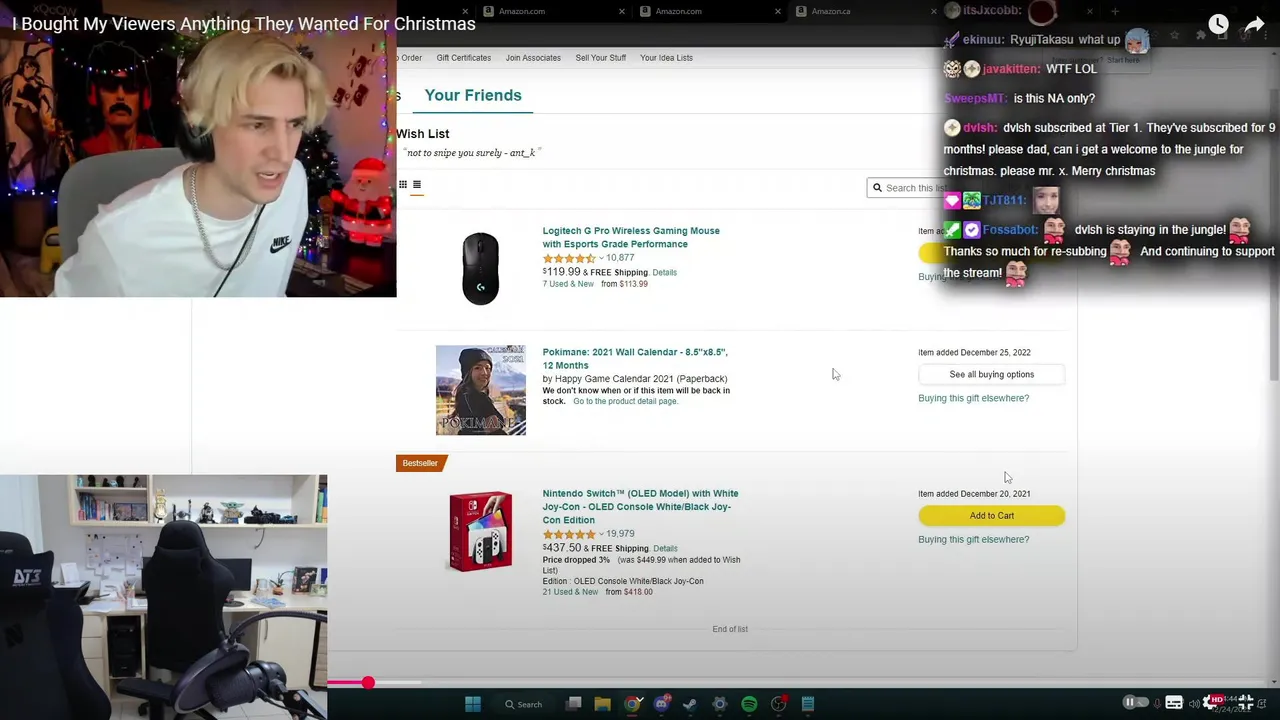Close the first Amazon.com tab
The image size is (1280, 720).
[621, 11]
